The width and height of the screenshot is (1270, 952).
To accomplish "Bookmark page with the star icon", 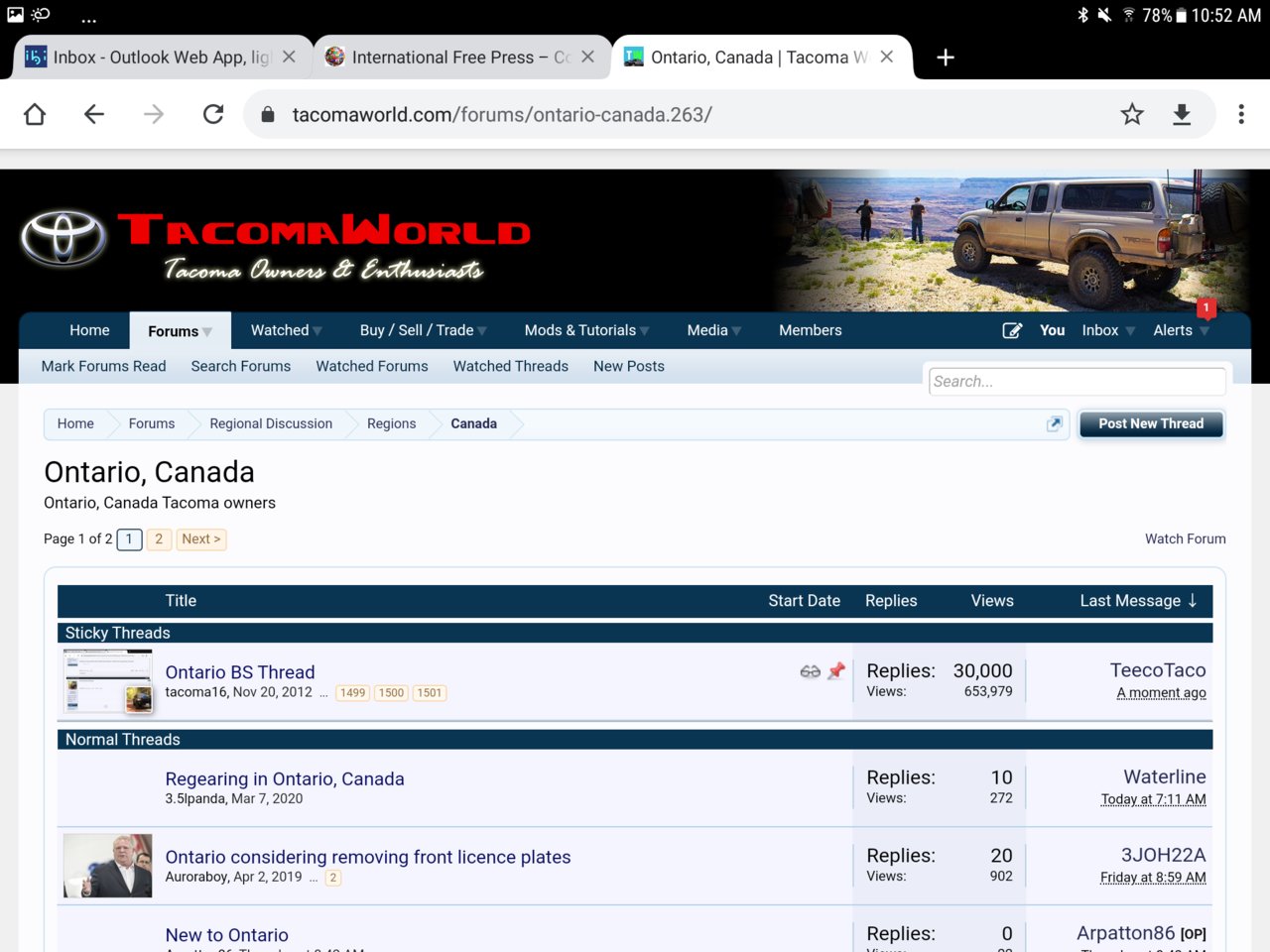I will (1132, 114).
